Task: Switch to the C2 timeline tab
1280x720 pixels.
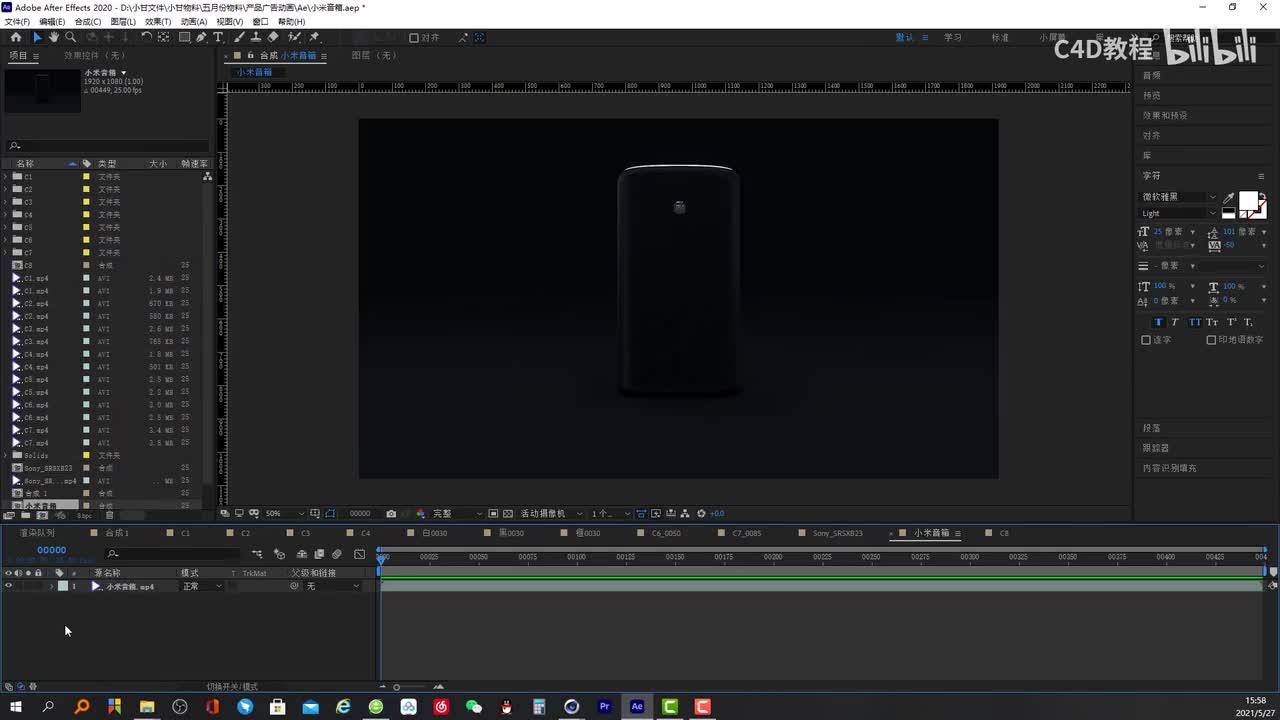Action: 245,533
